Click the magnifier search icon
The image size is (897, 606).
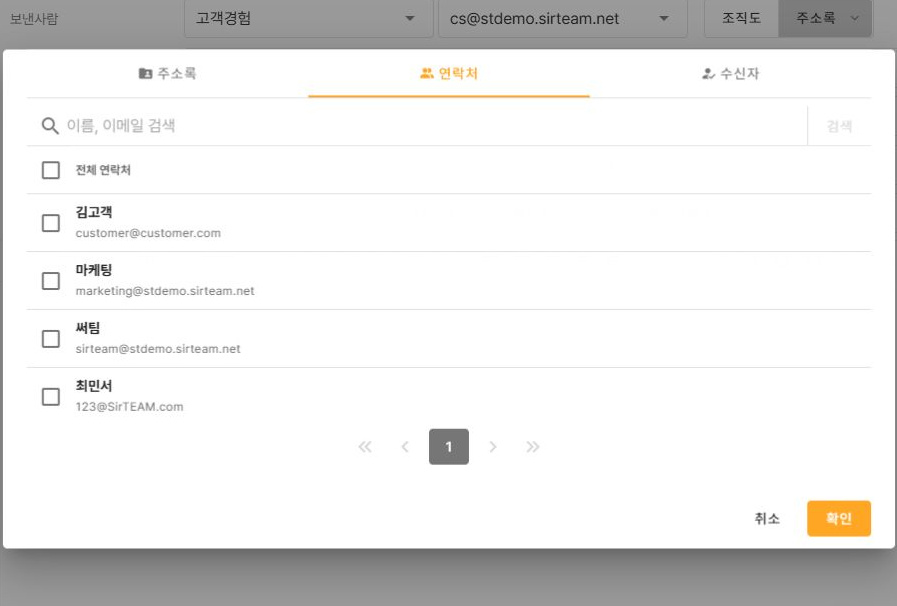click(50, 126)
